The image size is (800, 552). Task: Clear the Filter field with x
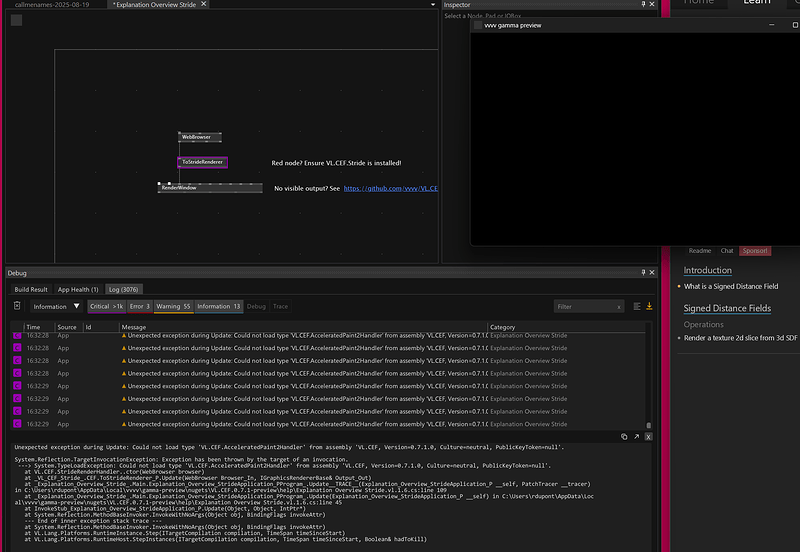[x=619, y=307]
